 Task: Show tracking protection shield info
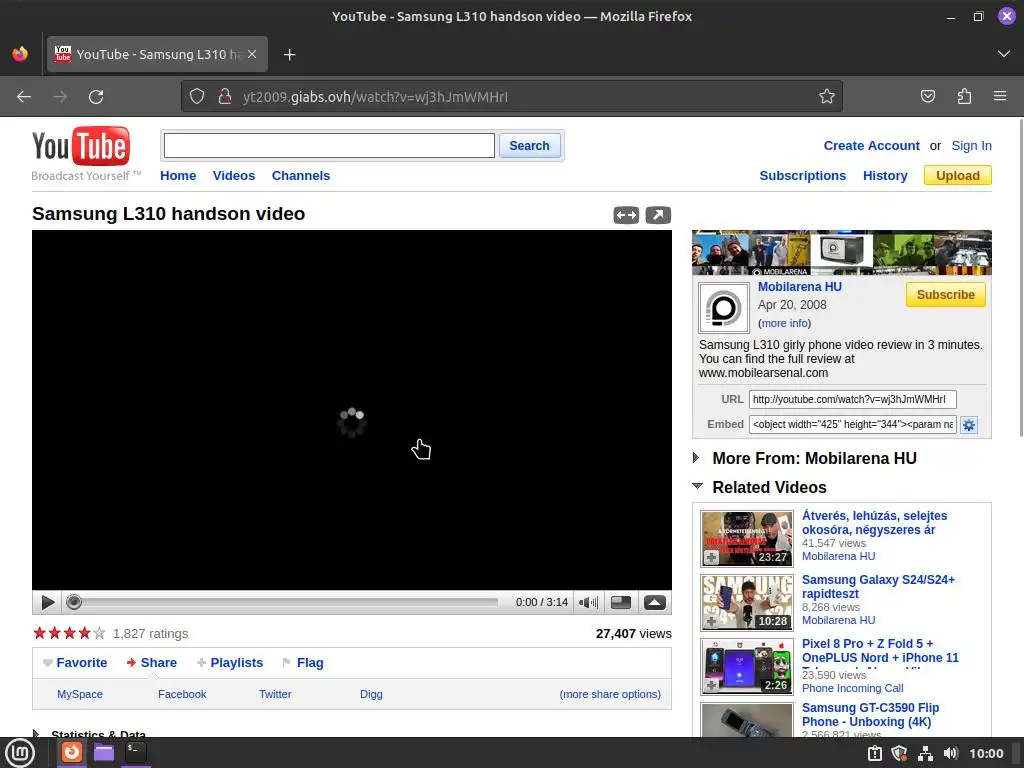pos(197,97)
